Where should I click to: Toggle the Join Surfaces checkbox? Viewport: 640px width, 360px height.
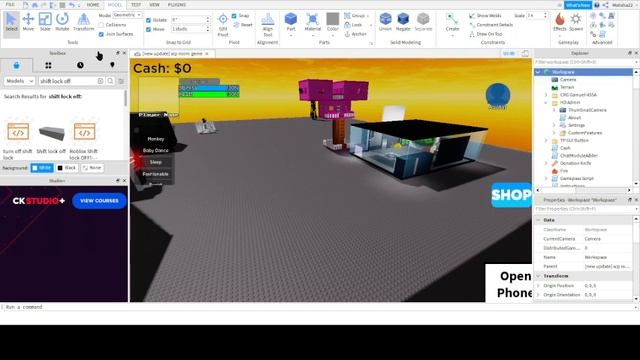pyautogui.click(x=101, y=34)
